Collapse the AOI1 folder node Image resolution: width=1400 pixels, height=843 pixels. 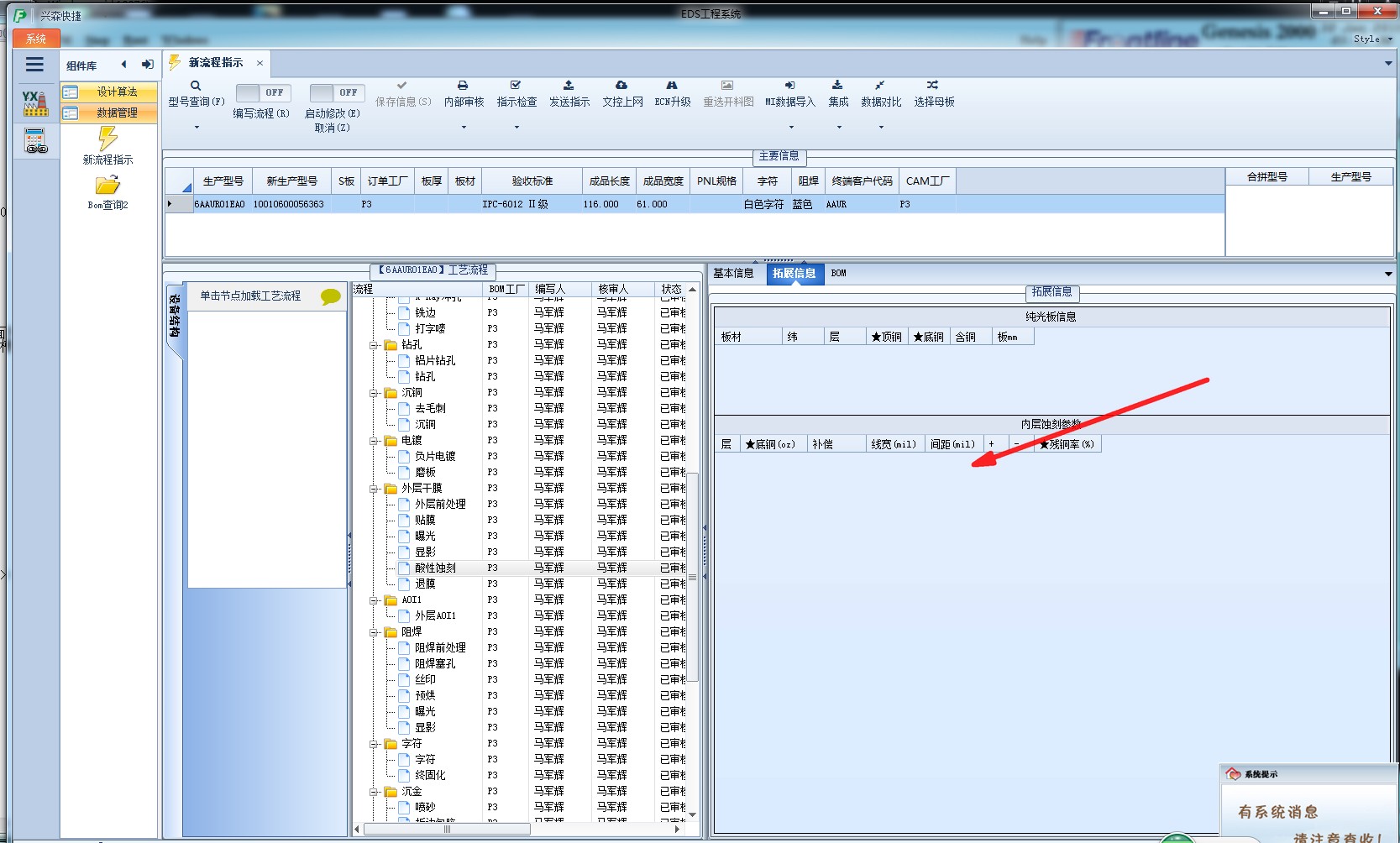tap(374, 600)
